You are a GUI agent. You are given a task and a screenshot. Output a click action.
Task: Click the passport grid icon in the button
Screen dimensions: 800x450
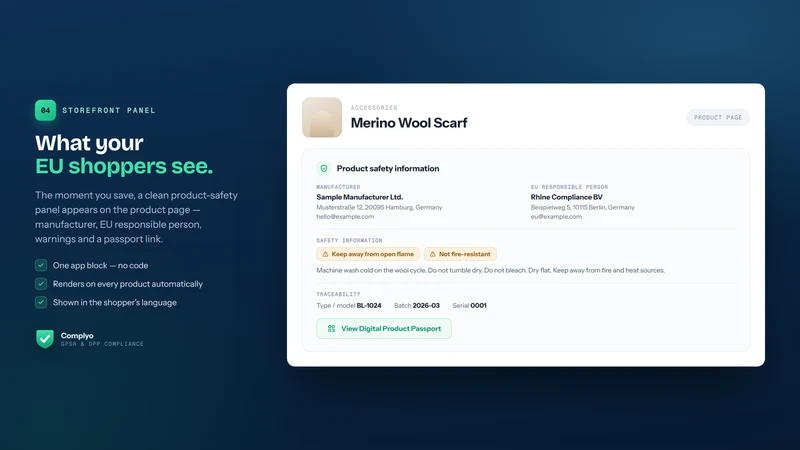(x=331, y=329)
